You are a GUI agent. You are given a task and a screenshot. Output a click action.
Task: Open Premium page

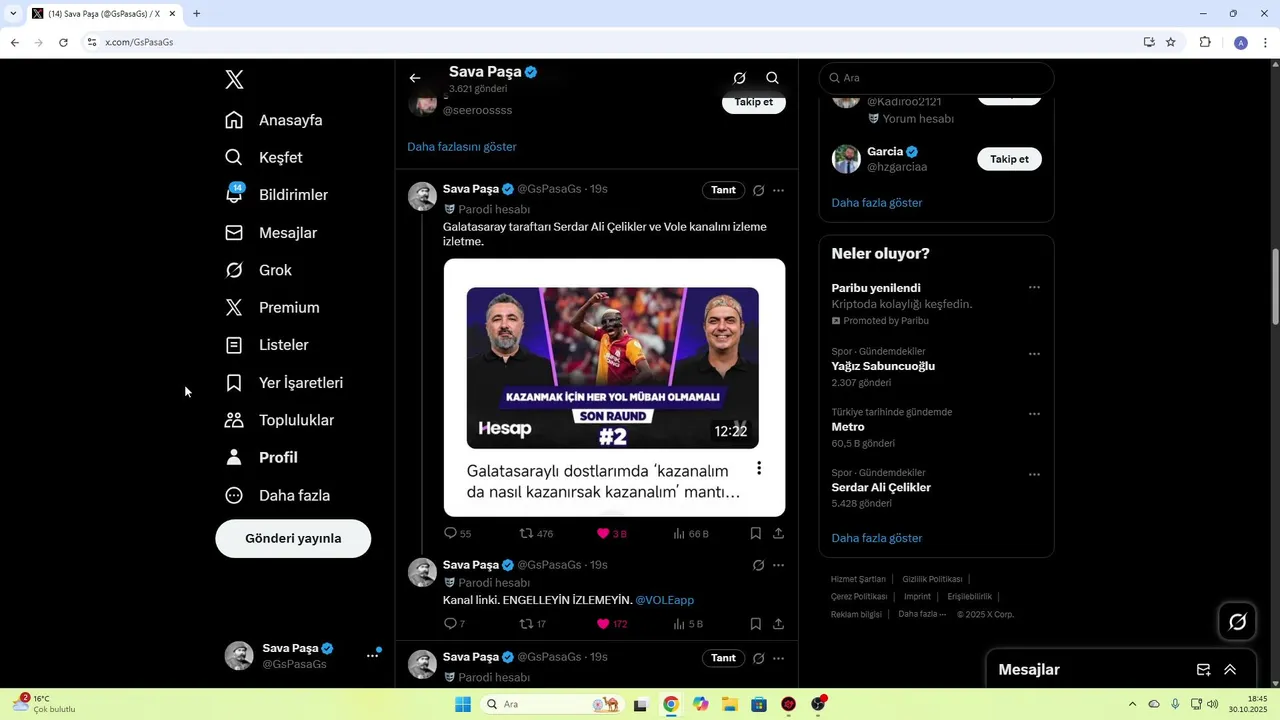272,308
